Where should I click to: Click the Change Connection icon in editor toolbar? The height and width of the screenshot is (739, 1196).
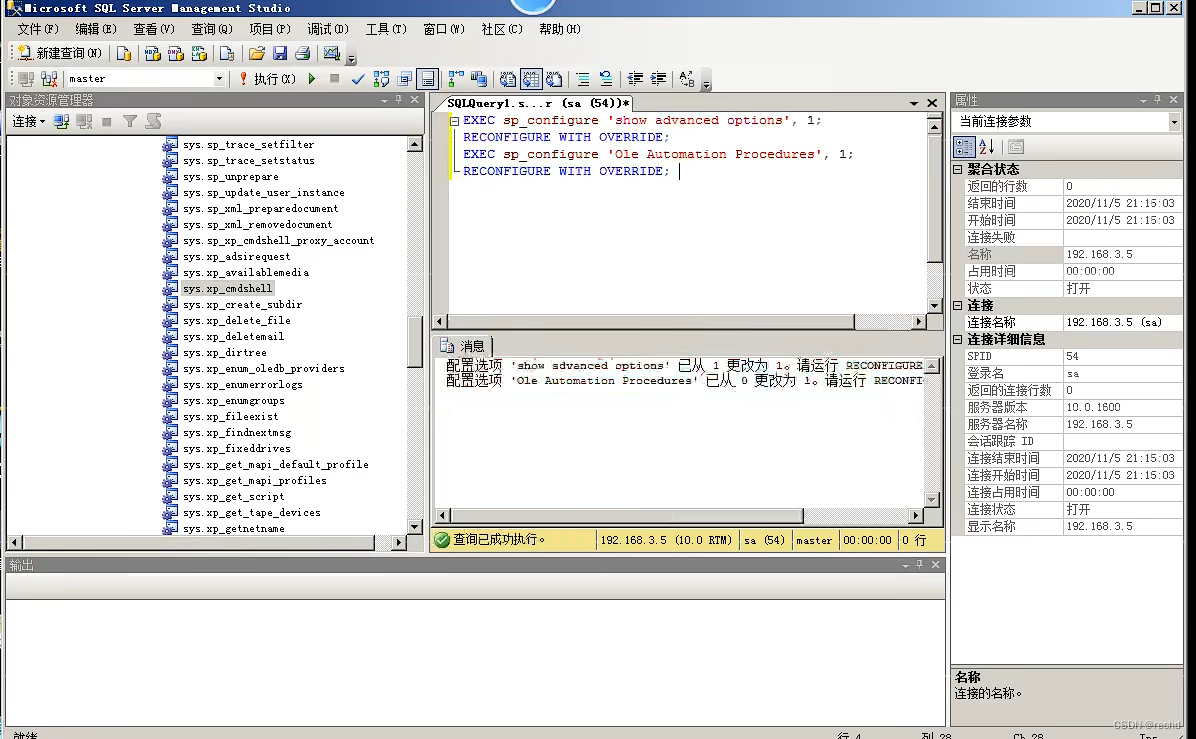50,79
